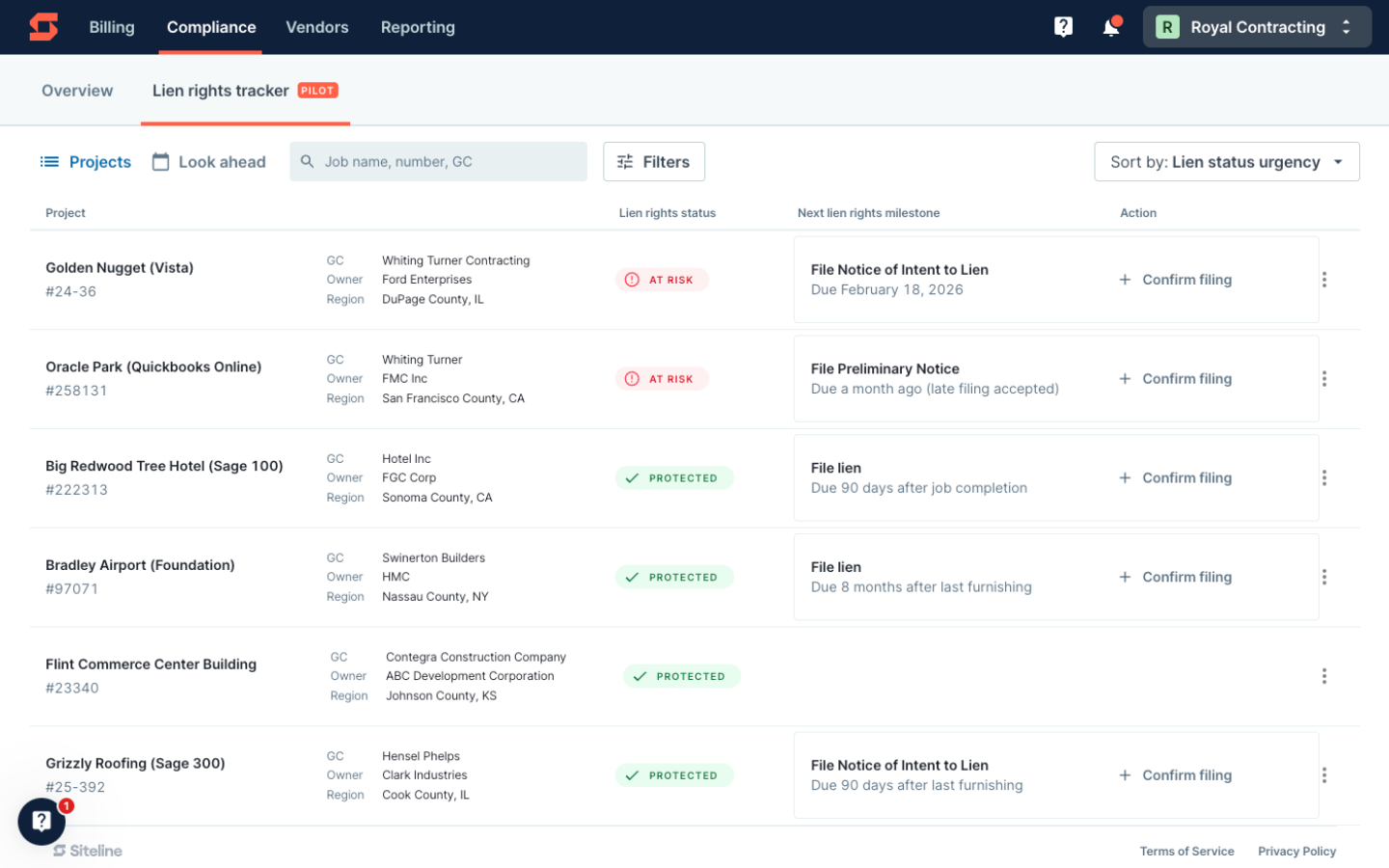The height and width of the screenshot is (868, 1389).
Task: Click the search magnifier icon in job search
Action: pyautogui.click(x=308, y=161)
